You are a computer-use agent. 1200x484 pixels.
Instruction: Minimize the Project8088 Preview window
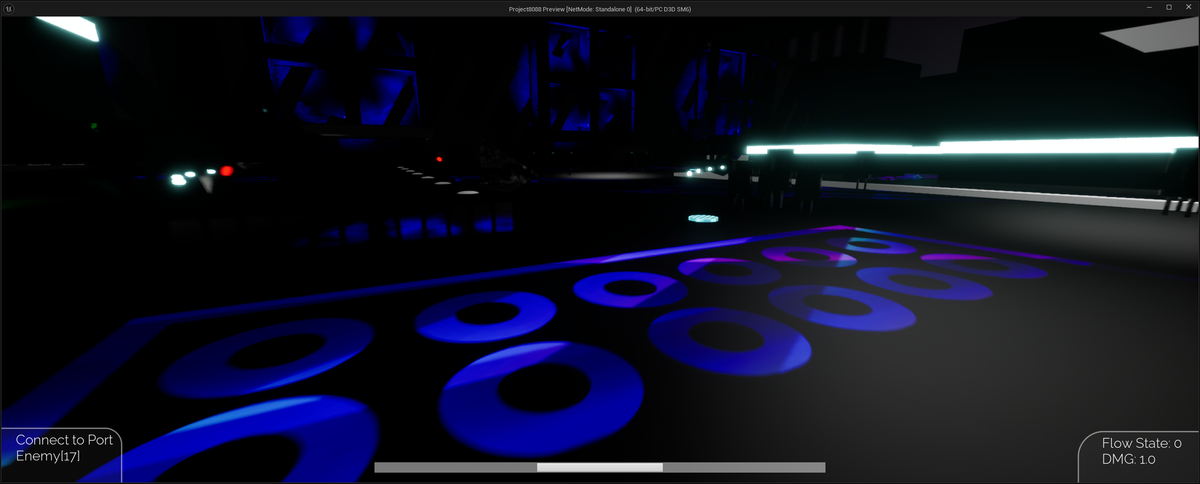click(x=1149, y=8)
